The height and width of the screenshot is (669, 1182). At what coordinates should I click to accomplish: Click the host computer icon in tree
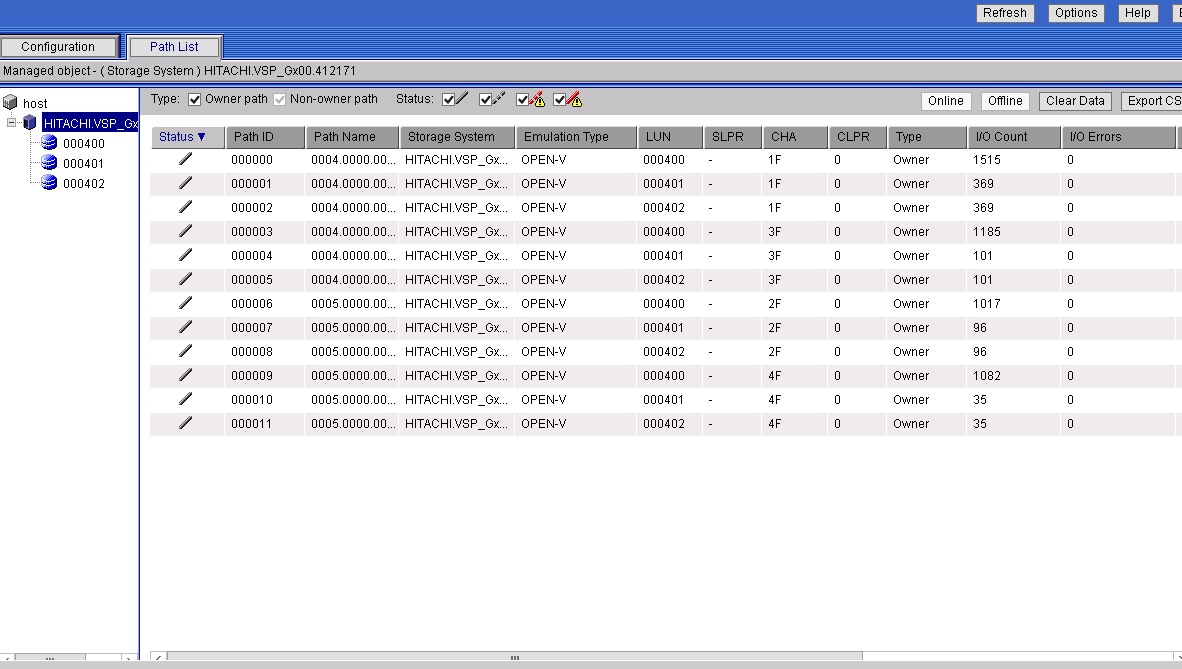coord(10,103)
